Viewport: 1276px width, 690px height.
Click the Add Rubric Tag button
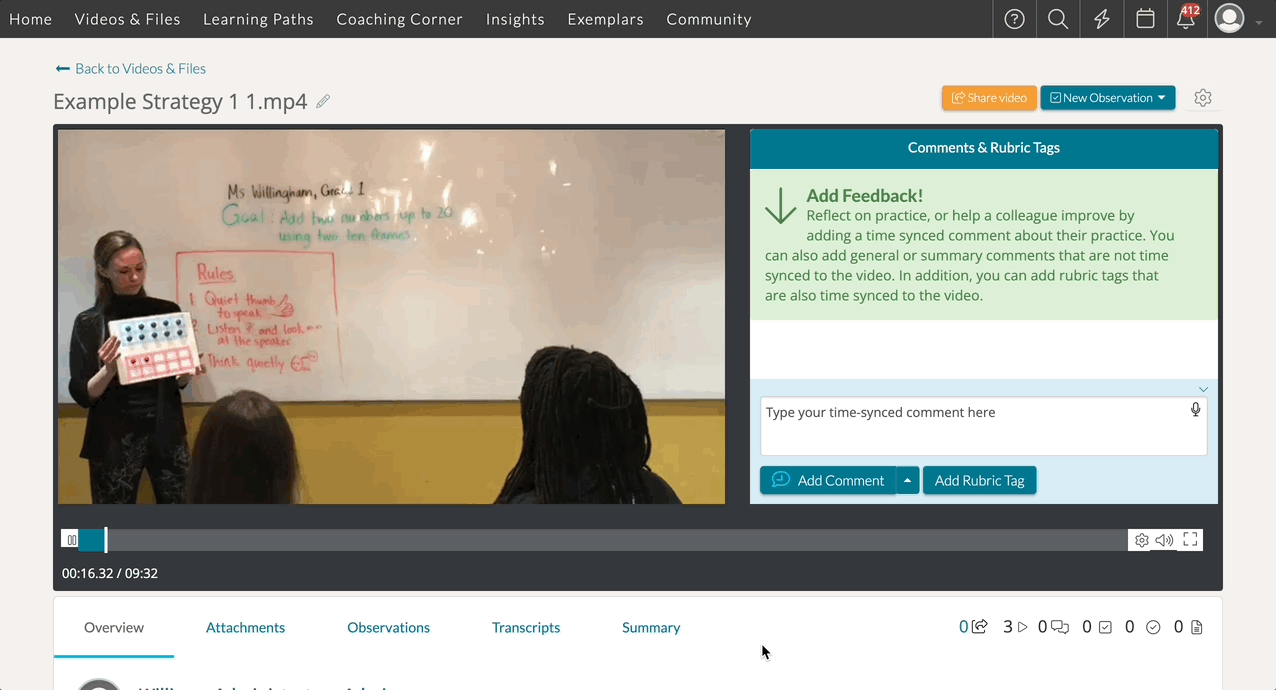(x=979, y=481)
